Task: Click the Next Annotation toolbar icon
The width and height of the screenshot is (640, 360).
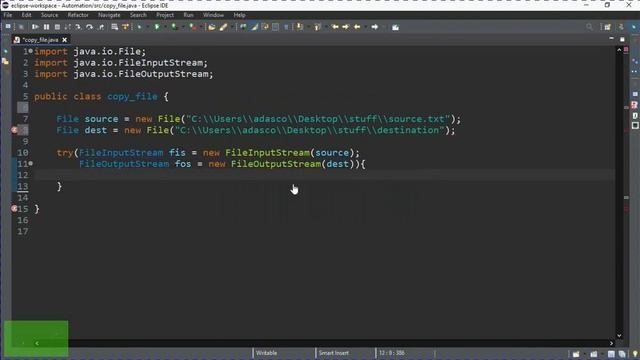Action: tap(300, 27)
